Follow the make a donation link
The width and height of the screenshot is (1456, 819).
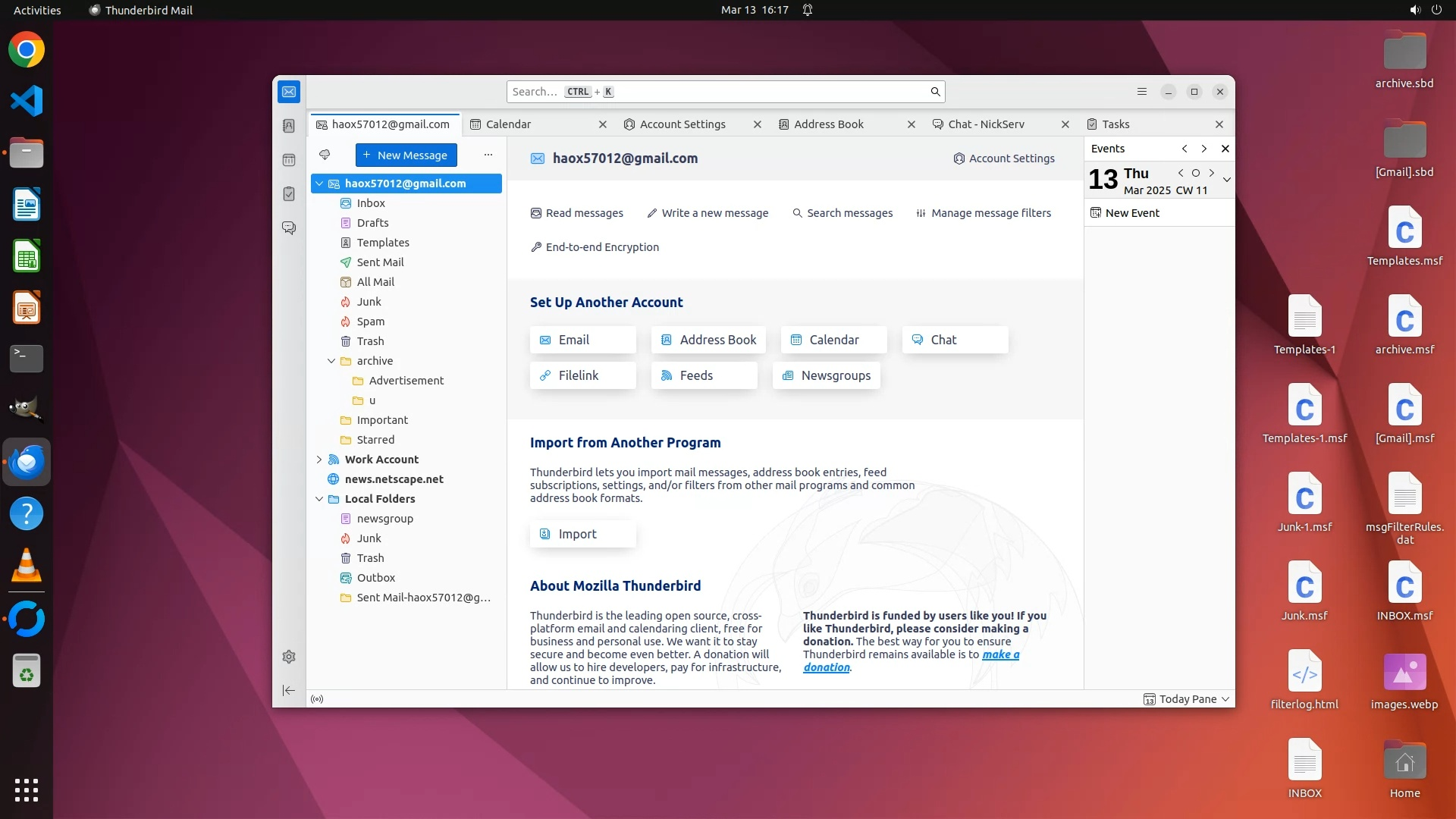tap(1000, 654)
